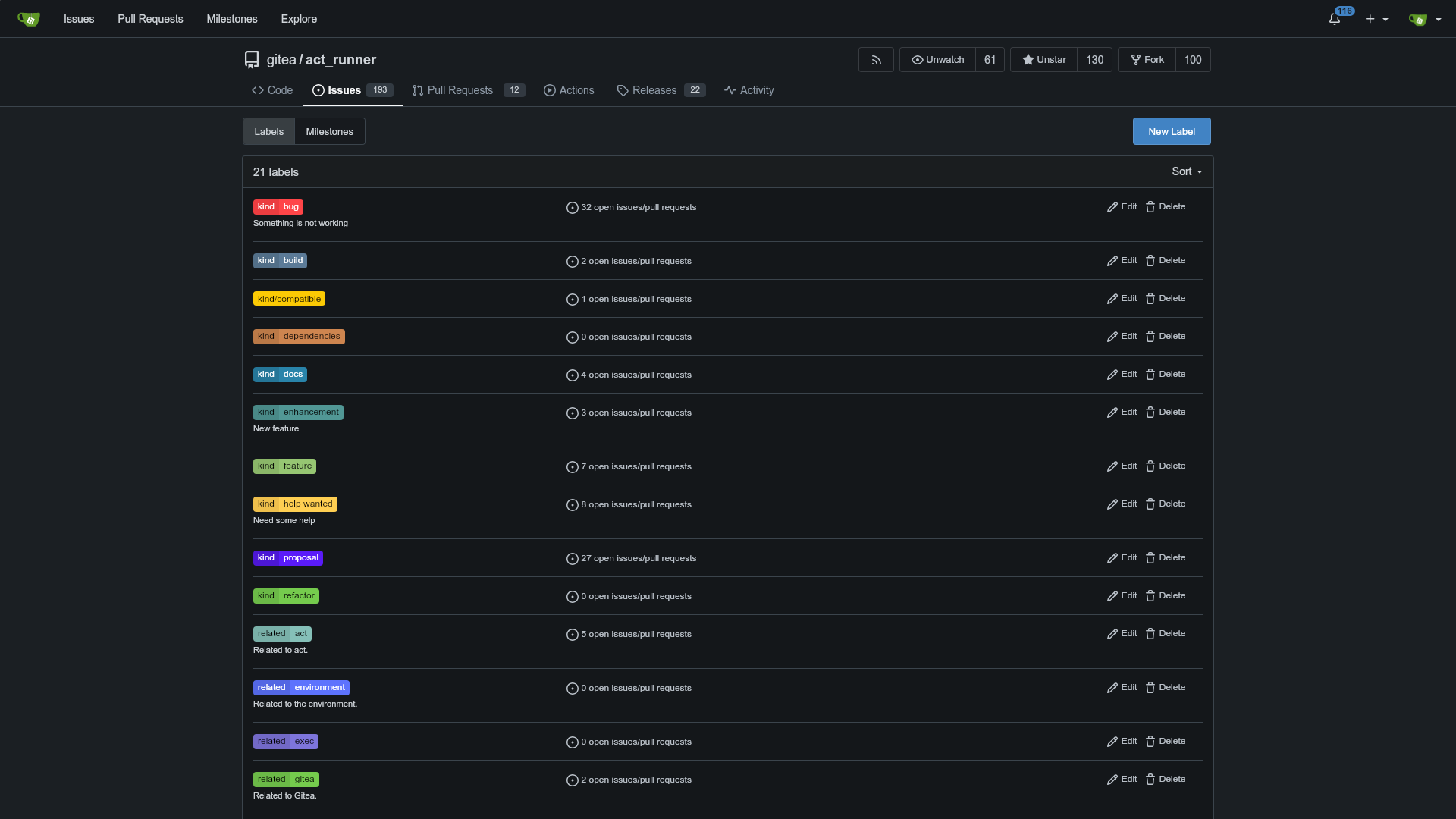This screenshot has height=819, width=1456.
Task: Click the 130 stargazers count
Action: [x=1094, y=60]
